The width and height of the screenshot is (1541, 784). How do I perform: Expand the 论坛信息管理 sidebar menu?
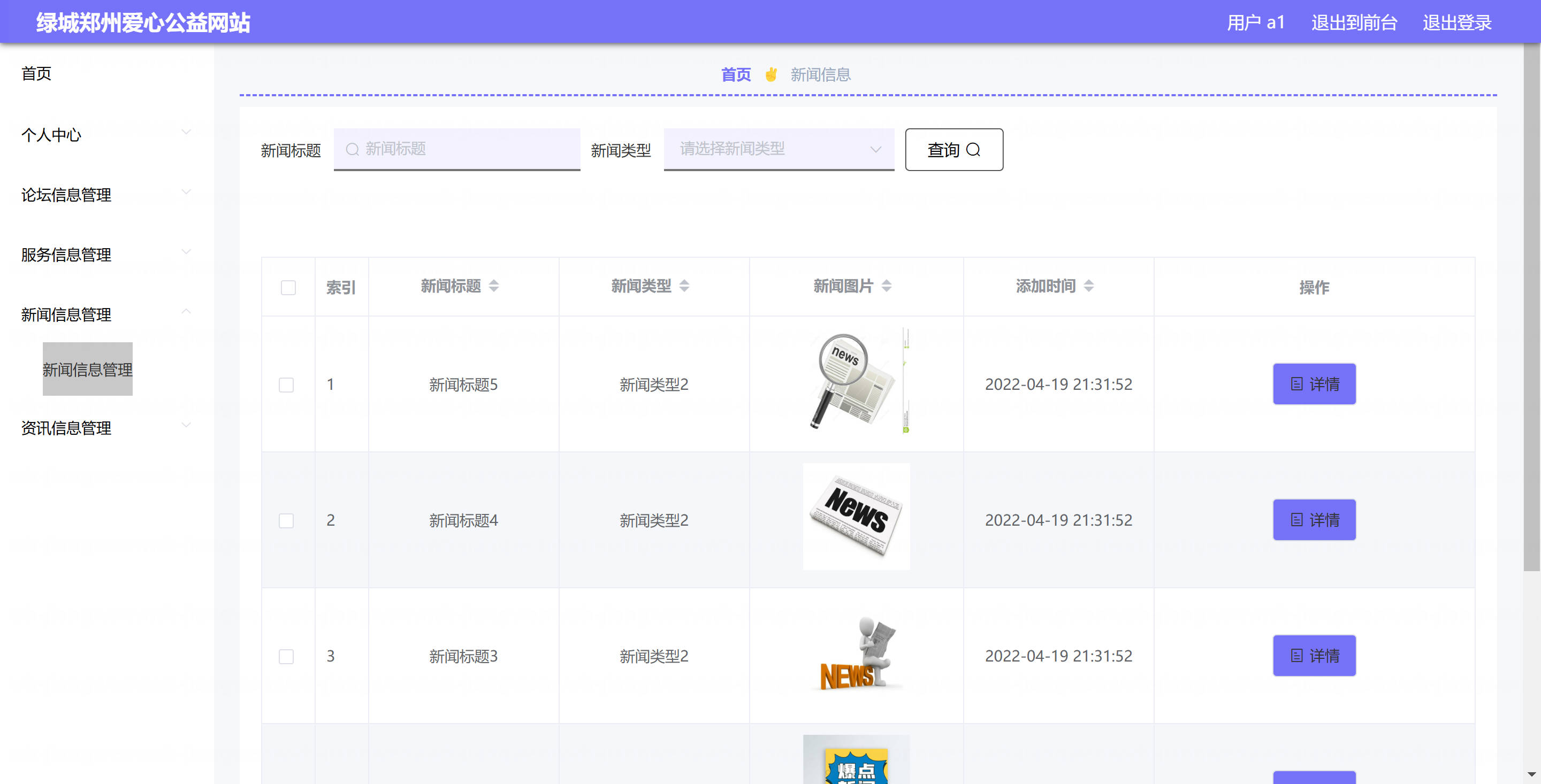[106, 194]
